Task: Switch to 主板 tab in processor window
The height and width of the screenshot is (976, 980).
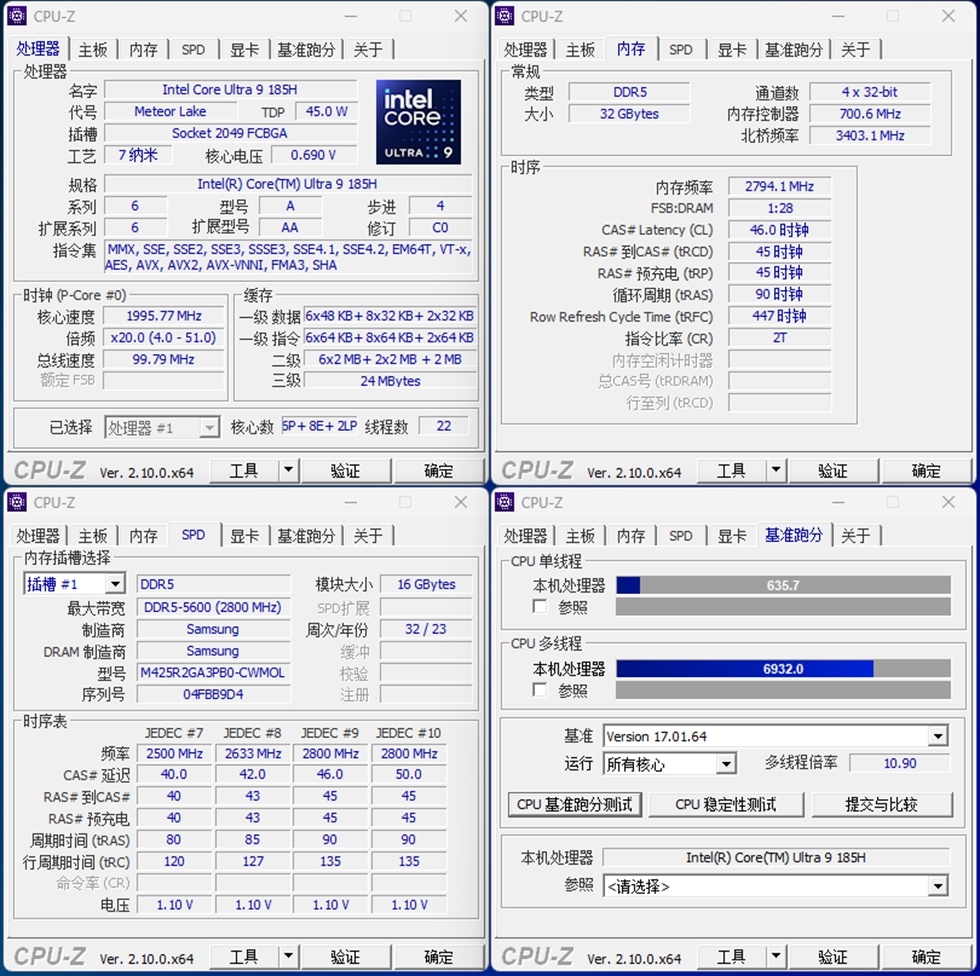Action: (x=93, y=50)
